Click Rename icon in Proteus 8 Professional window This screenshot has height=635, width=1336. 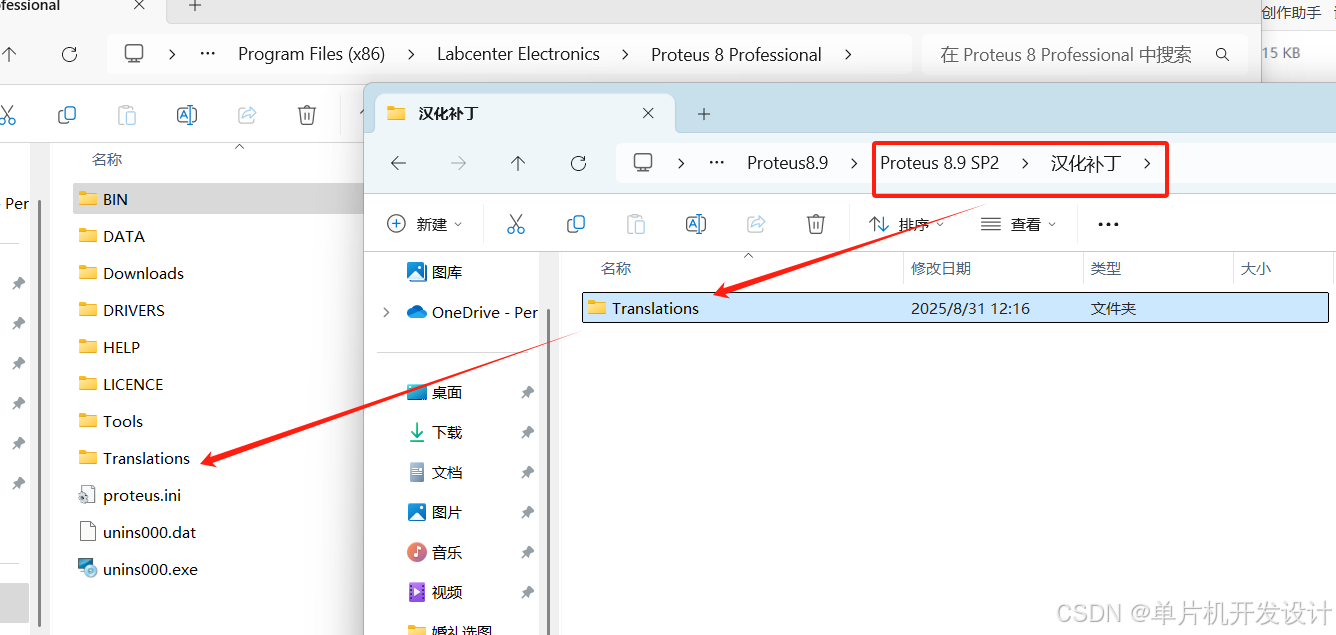coord(186,115)
